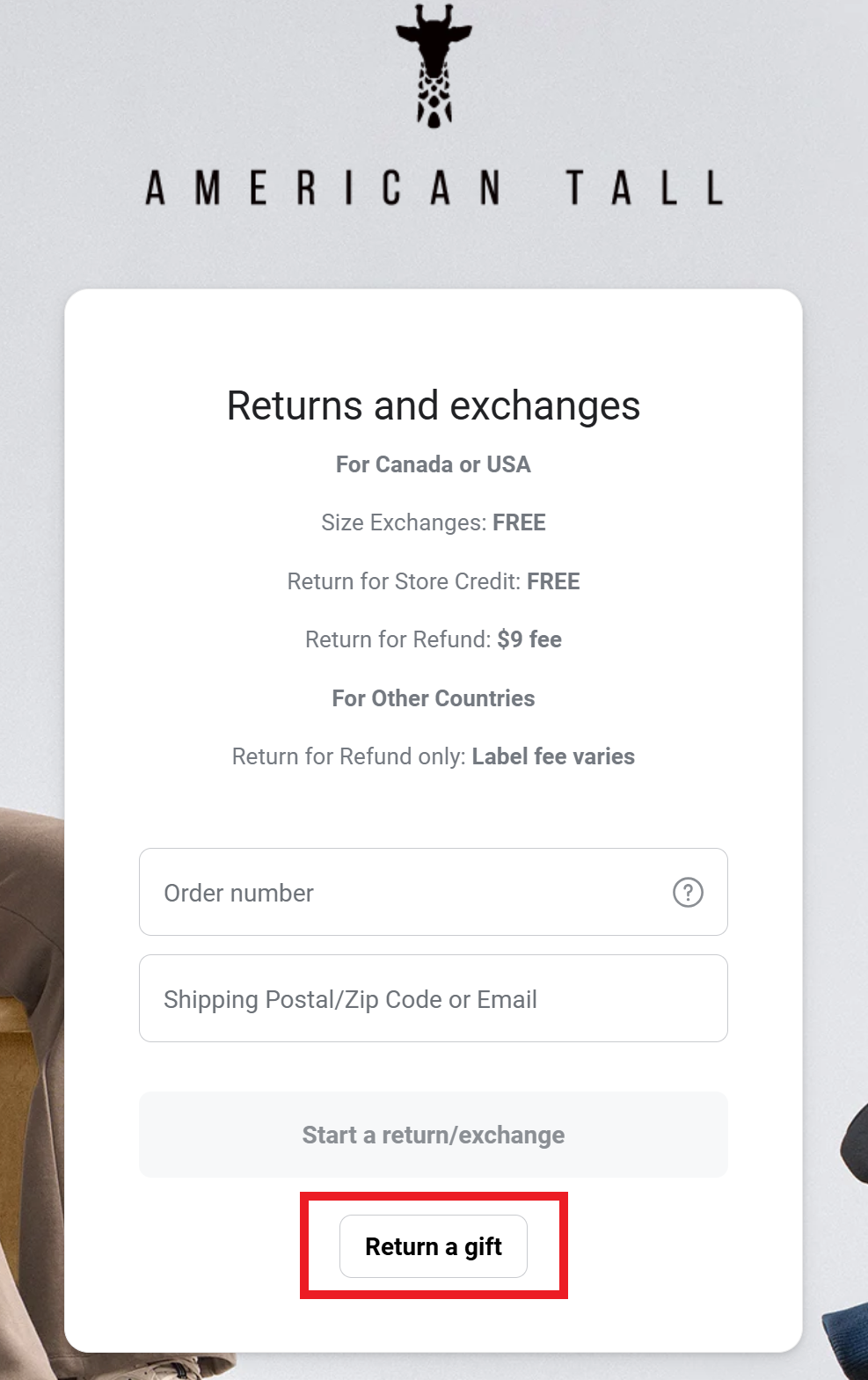868x1380 pixels.
Task: Click the AMERICAN TALL wordmark
Action: tap(434, 188)
